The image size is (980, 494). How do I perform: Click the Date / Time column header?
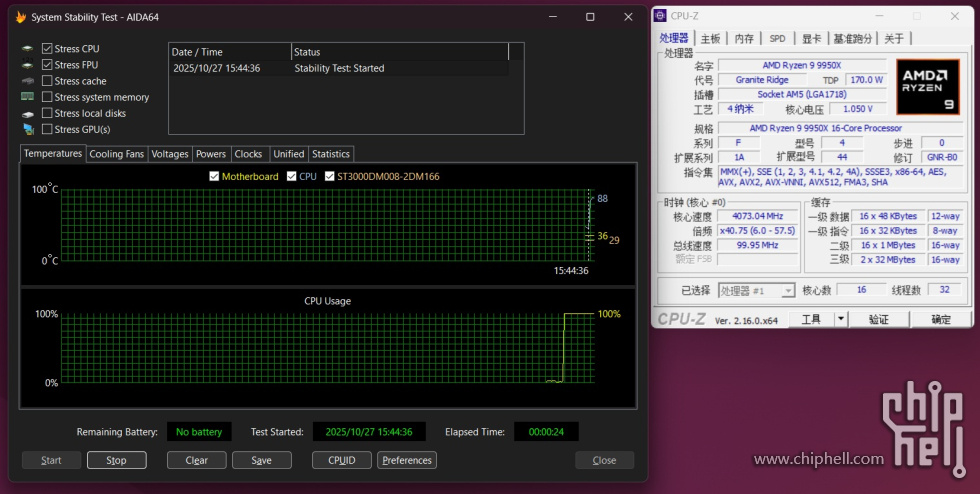(229, 52)
